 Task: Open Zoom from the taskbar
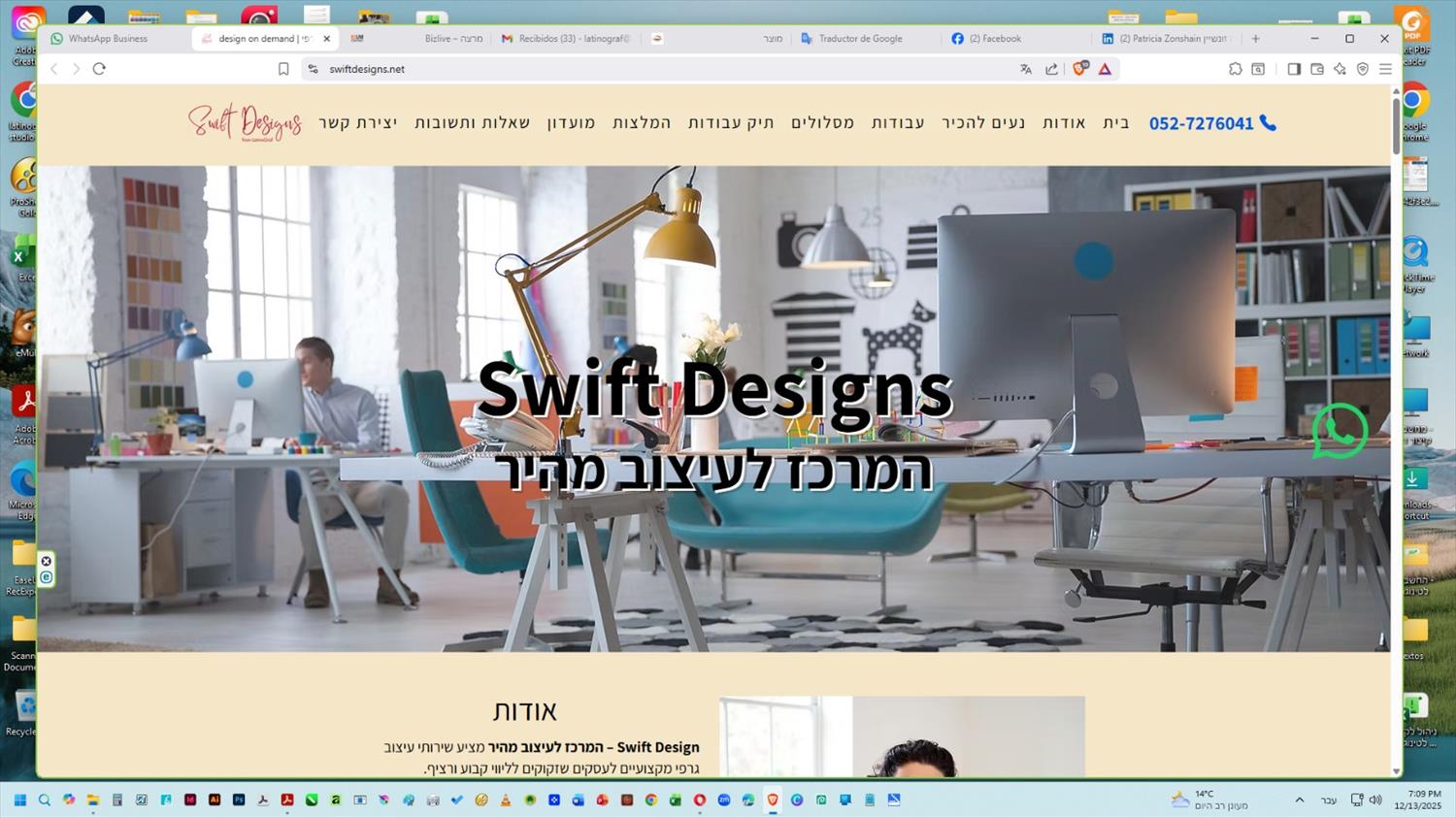[724, 801]
